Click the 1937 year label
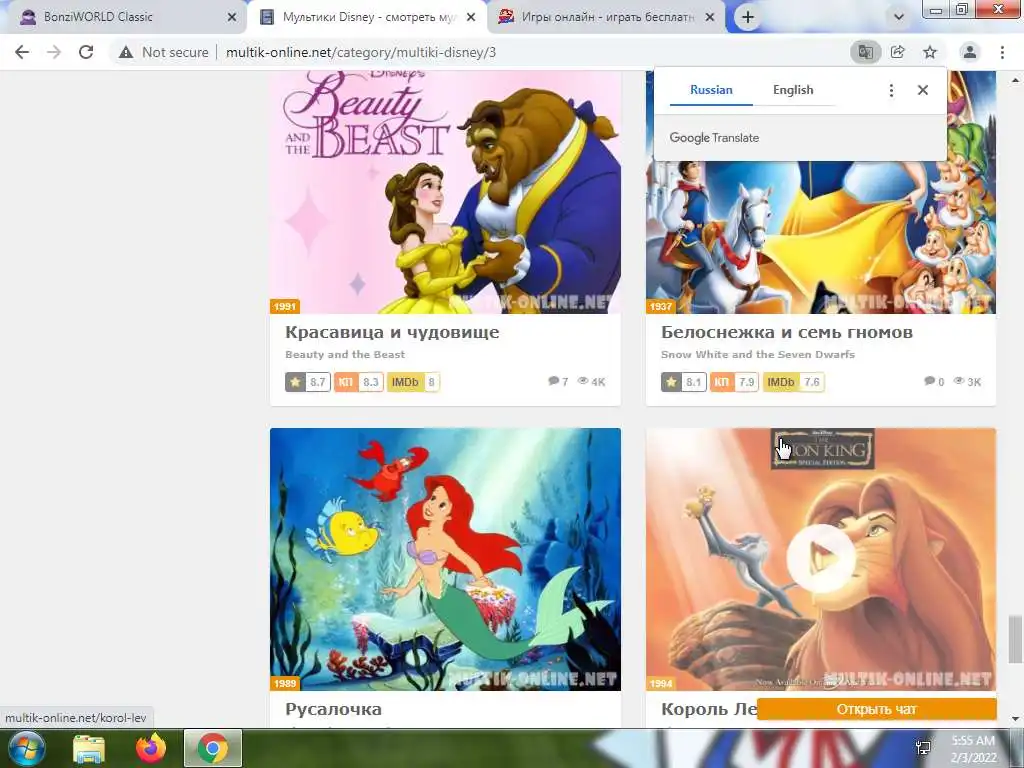The height and width of the screenshot is (768, 1024). pyautogui.click(x=660, y=306)
